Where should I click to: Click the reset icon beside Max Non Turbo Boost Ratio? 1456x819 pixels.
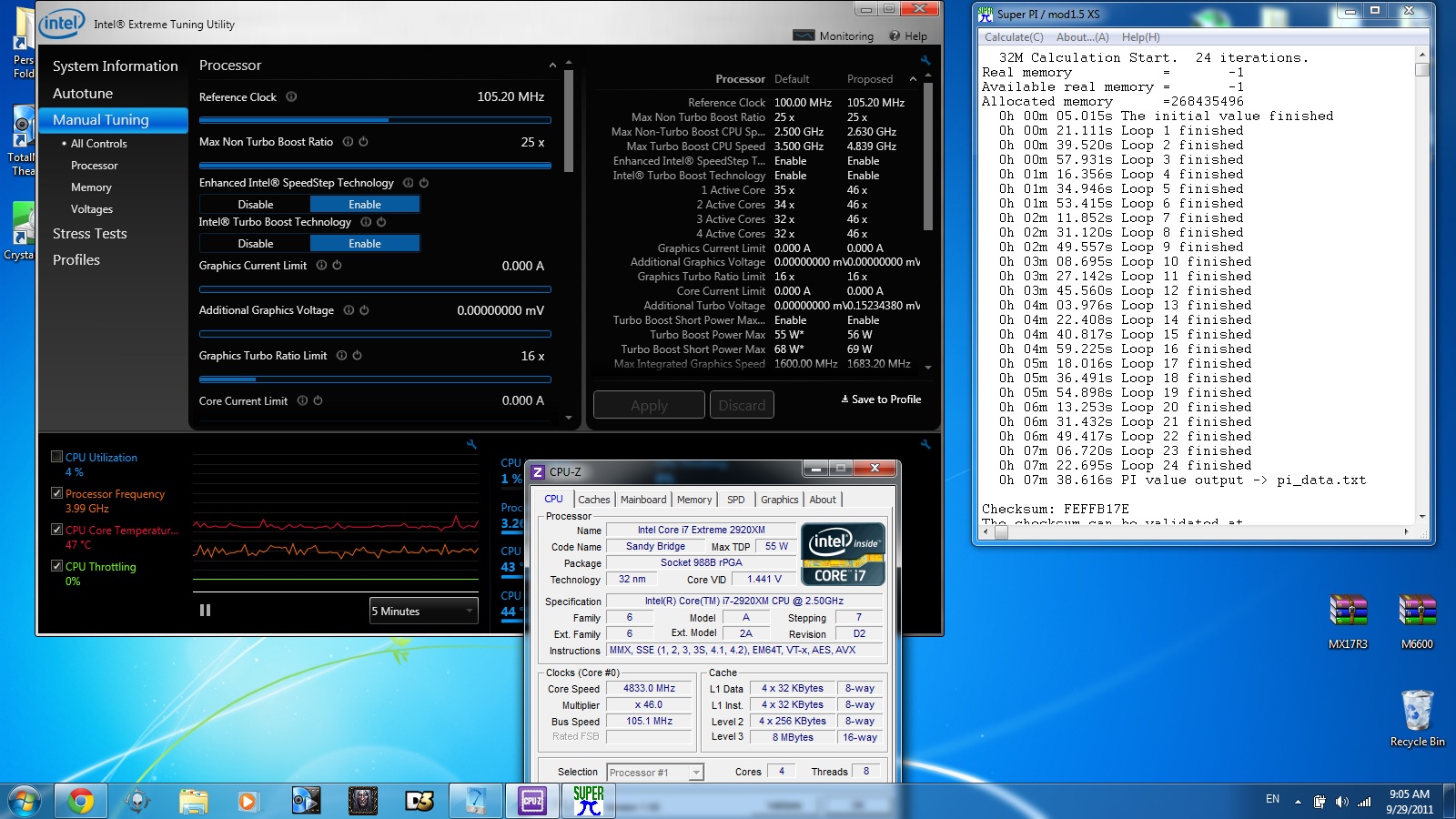pos(363,142)
